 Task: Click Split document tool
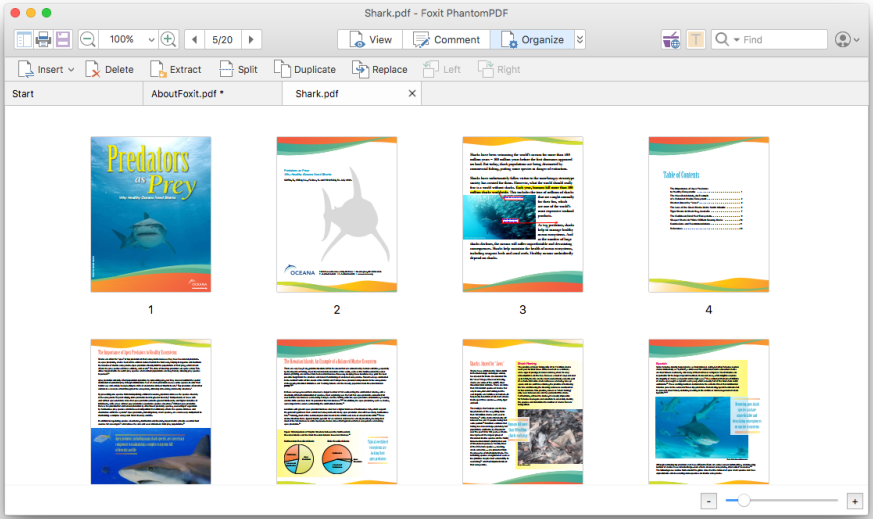tap(238, 70)
